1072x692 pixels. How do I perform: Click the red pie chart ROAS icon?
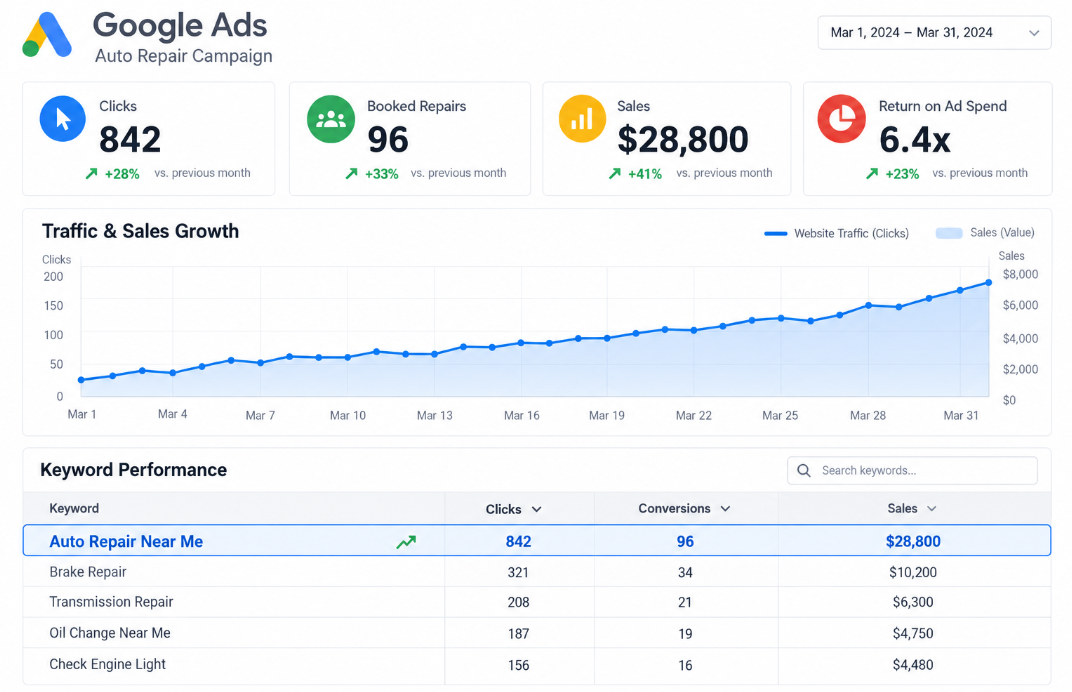click(842, 119)
